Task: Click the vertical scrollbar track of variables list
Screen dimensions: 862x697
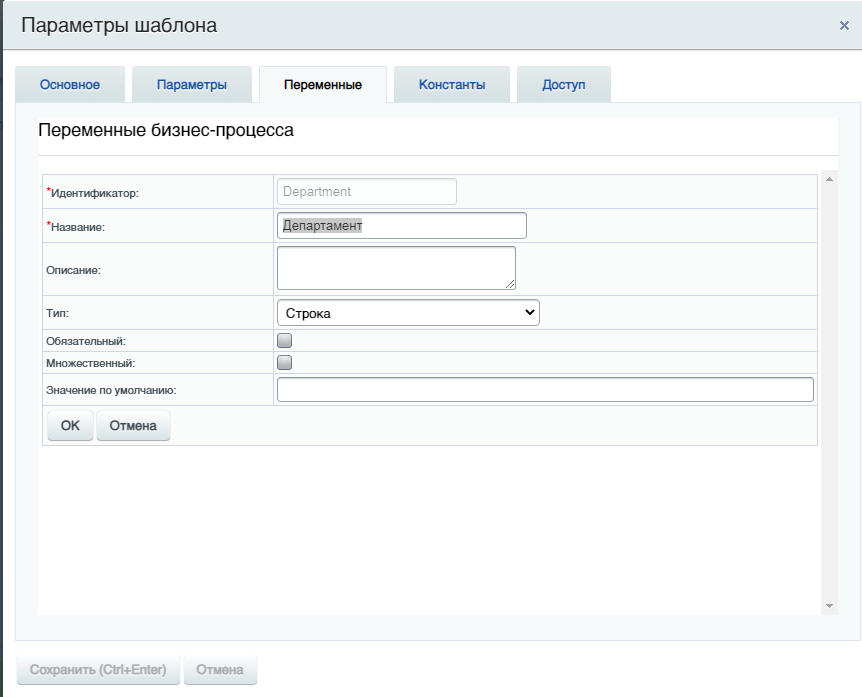Action: point(829,392)
